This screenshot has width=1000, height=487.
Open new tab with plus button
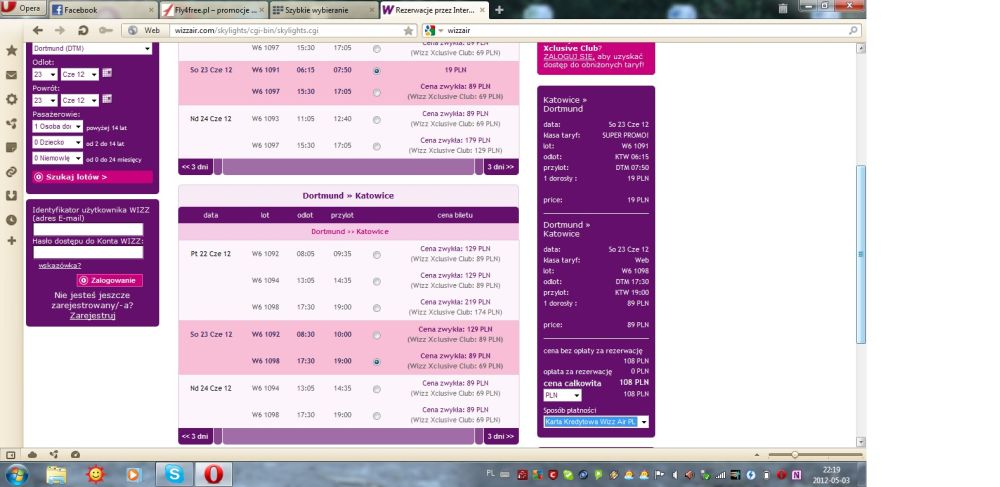point(499,10)
